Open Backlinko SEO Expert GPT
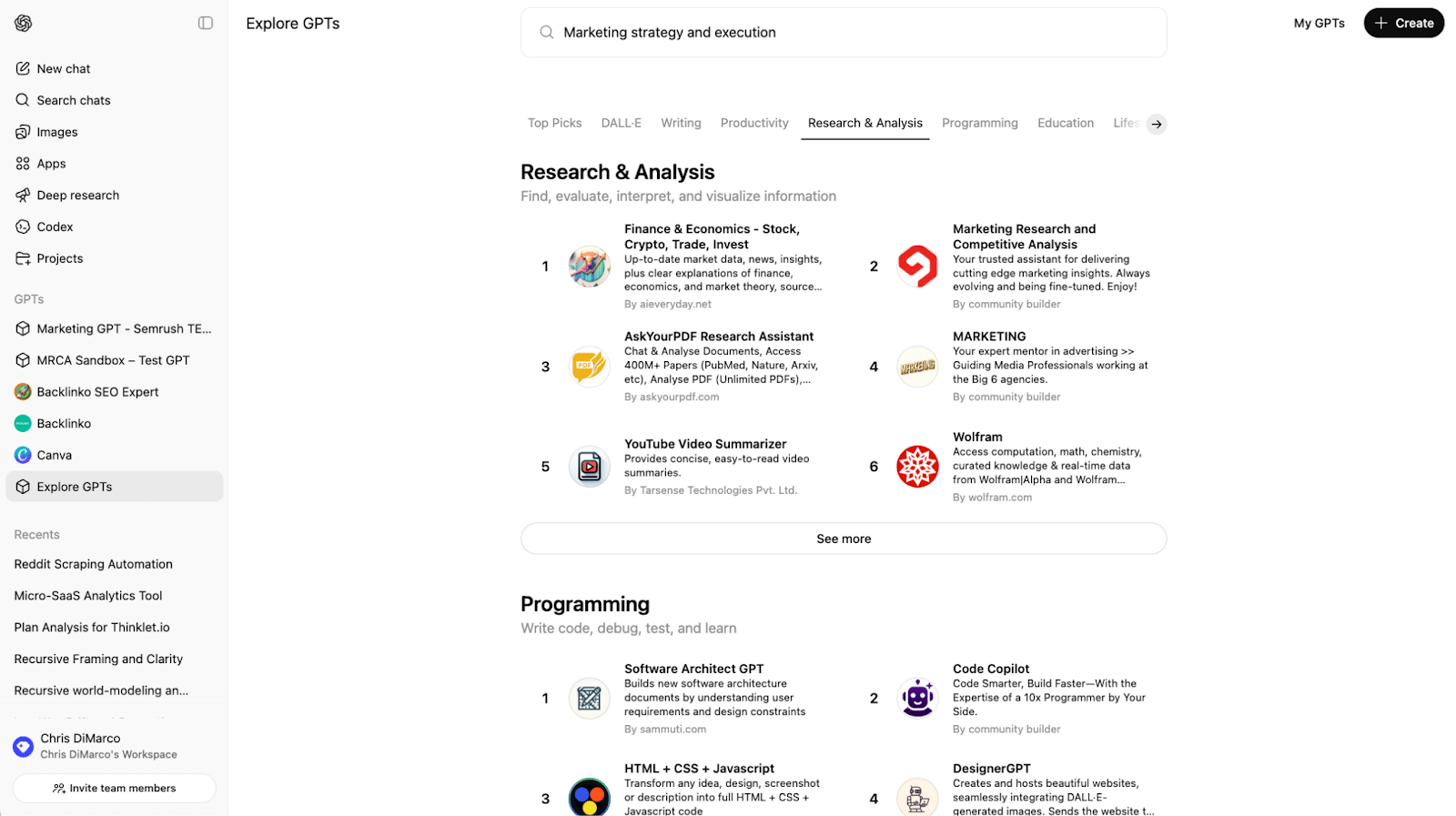1456x816 pixels. coord(115,392)
